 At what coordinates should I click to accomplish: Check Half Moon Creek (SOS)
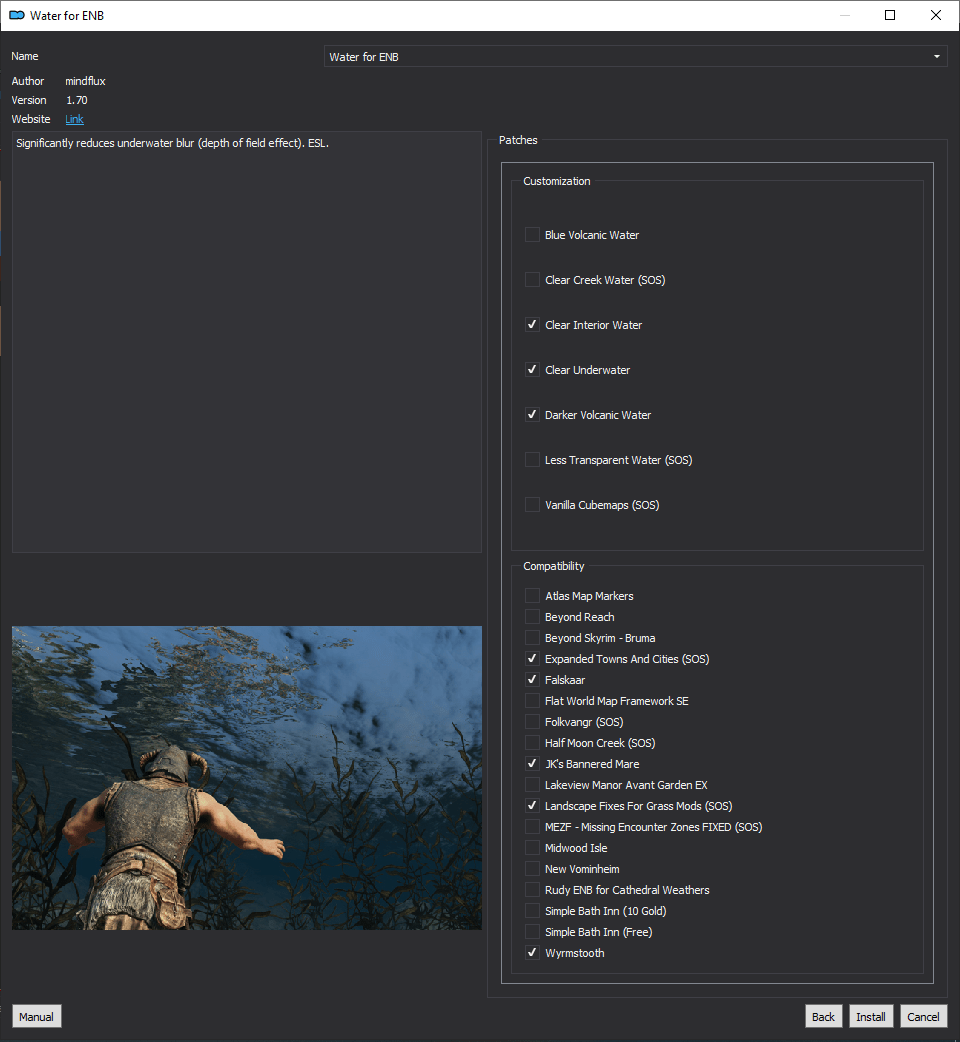point(532,743)
